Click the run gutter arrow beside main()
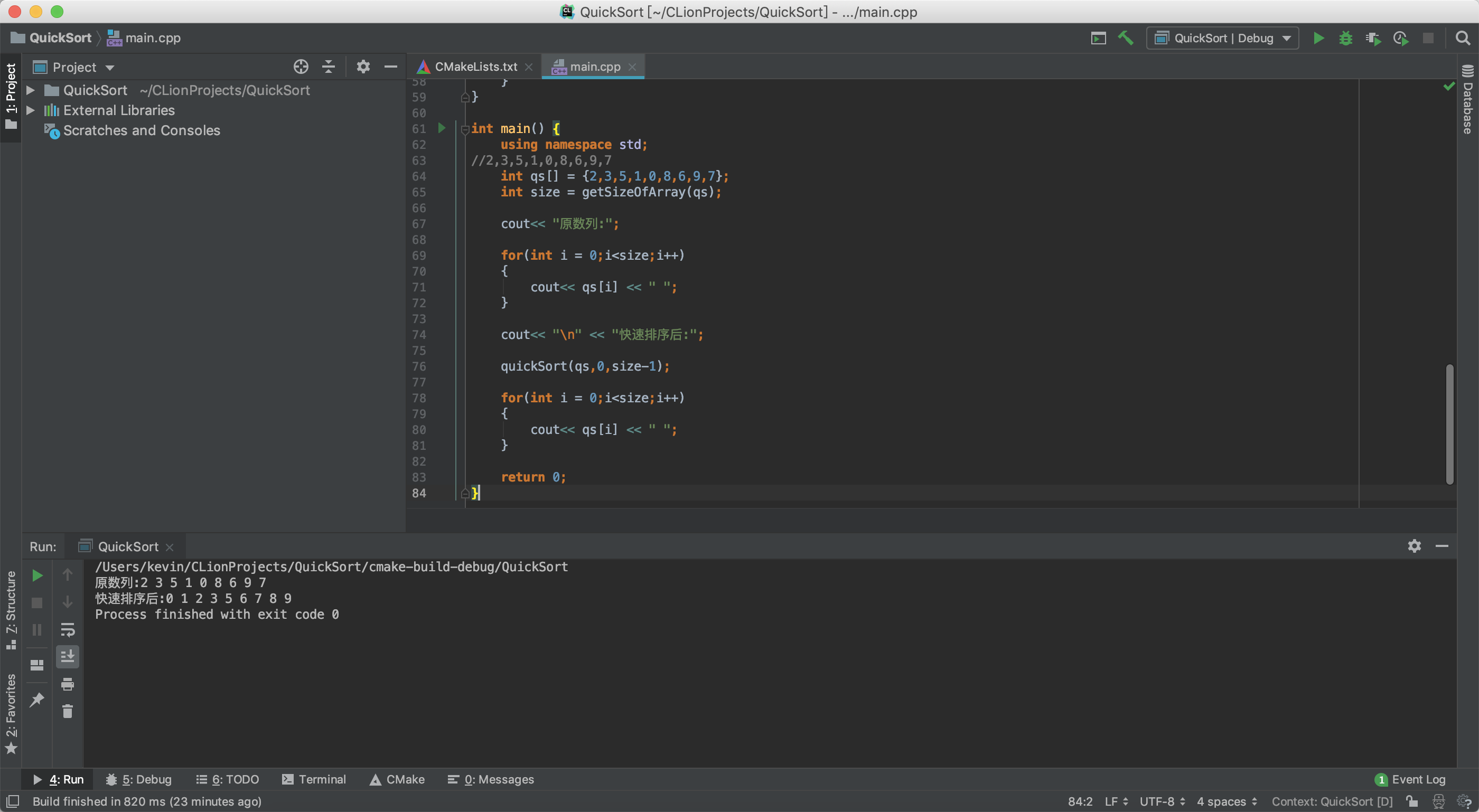 point(441,128)
